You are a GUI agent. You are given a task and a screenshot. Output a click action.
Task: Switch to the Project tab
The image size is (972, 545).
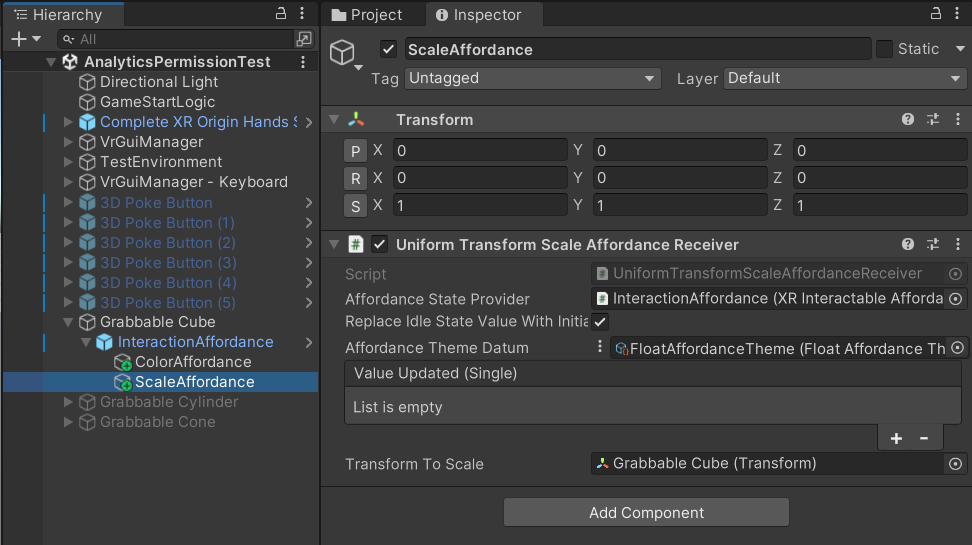click(368, 15)
